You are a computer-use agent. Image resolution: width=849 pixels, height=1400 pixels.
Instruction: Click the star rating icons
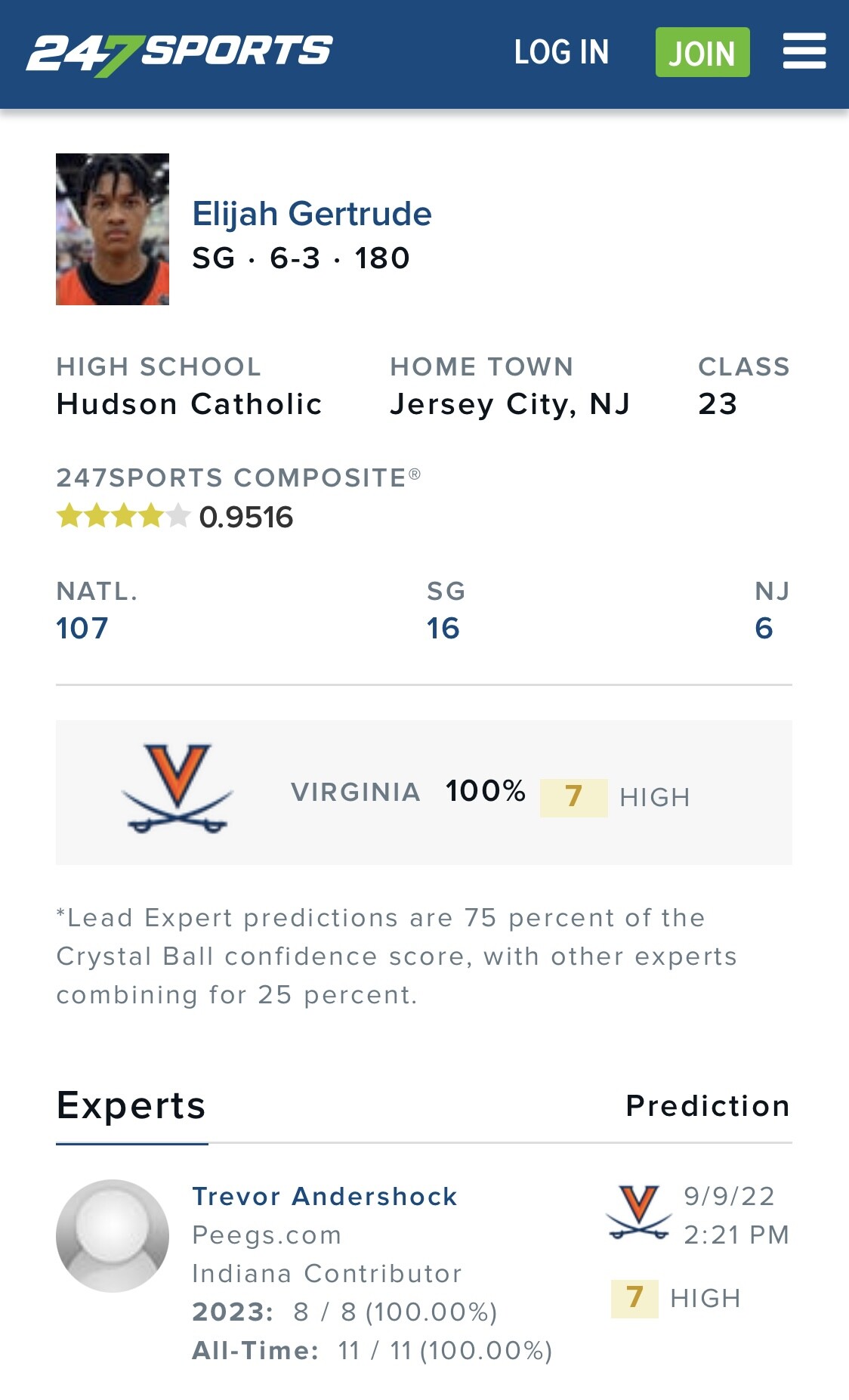click(x=122, y=516)
